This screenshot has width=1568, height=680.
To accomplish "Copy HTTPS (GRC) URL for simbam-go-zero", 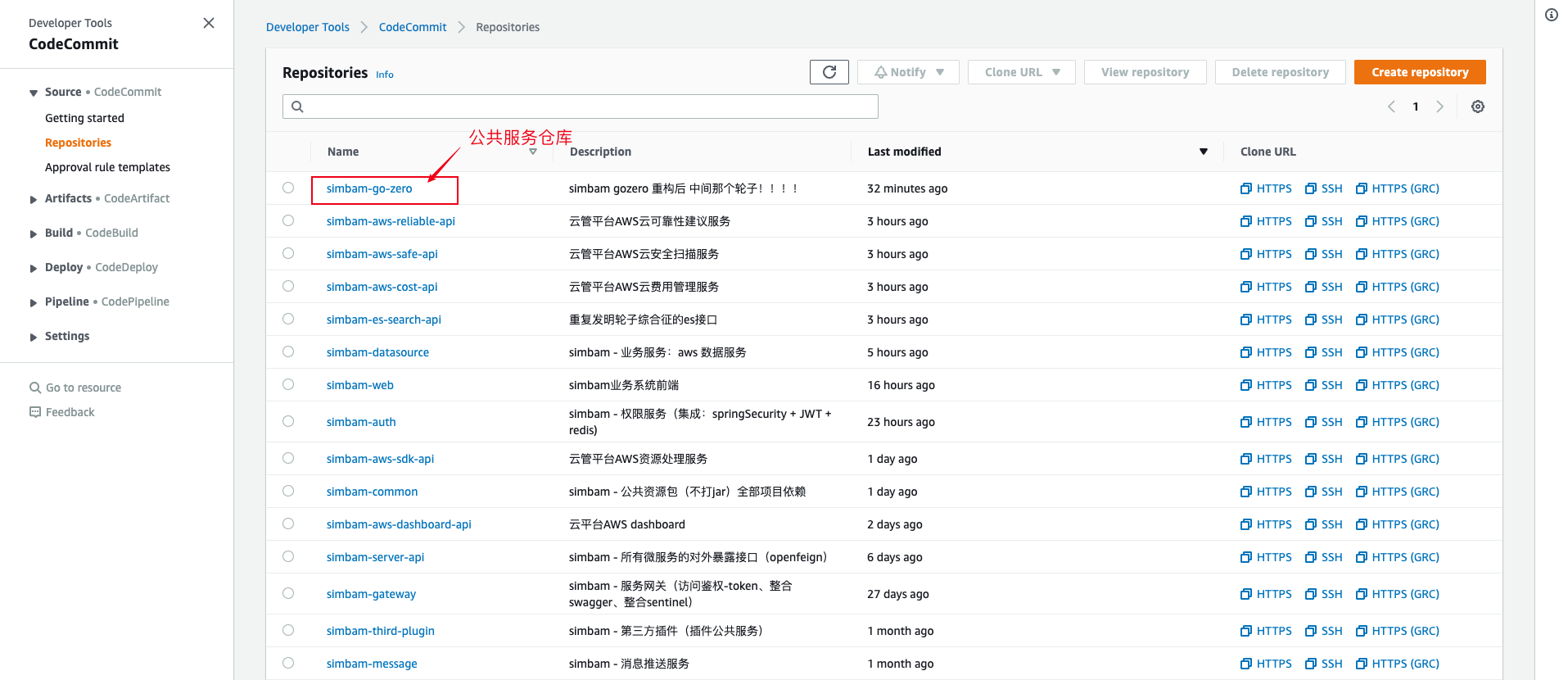I will click(1398, 188).
